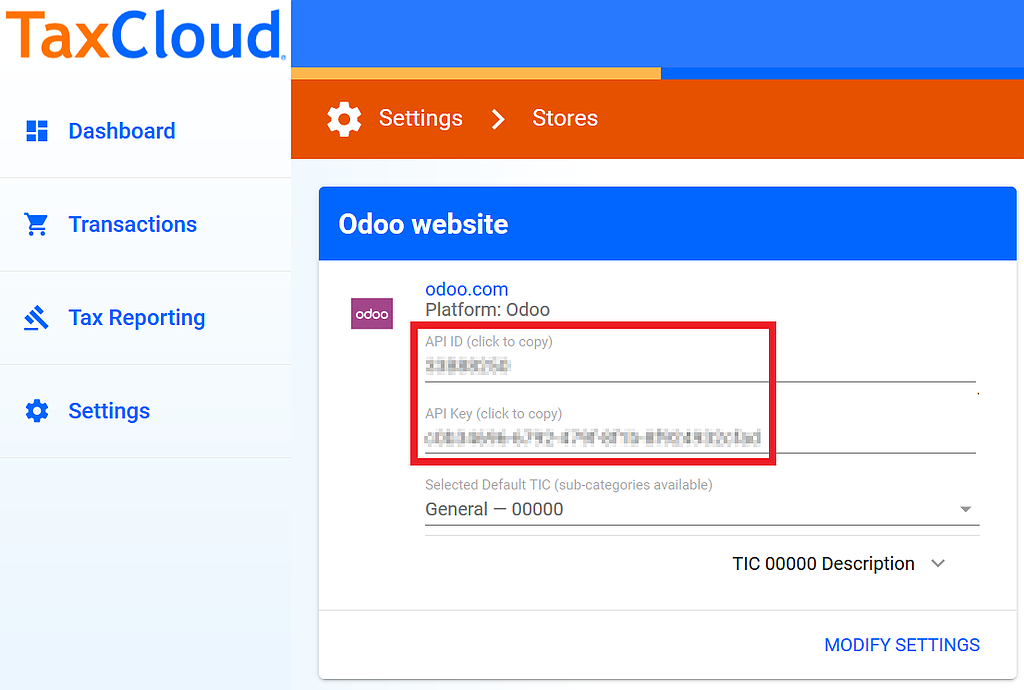1024x690 pixels.
Task: Go to the Transactions menu item
Action: point(132,225)
